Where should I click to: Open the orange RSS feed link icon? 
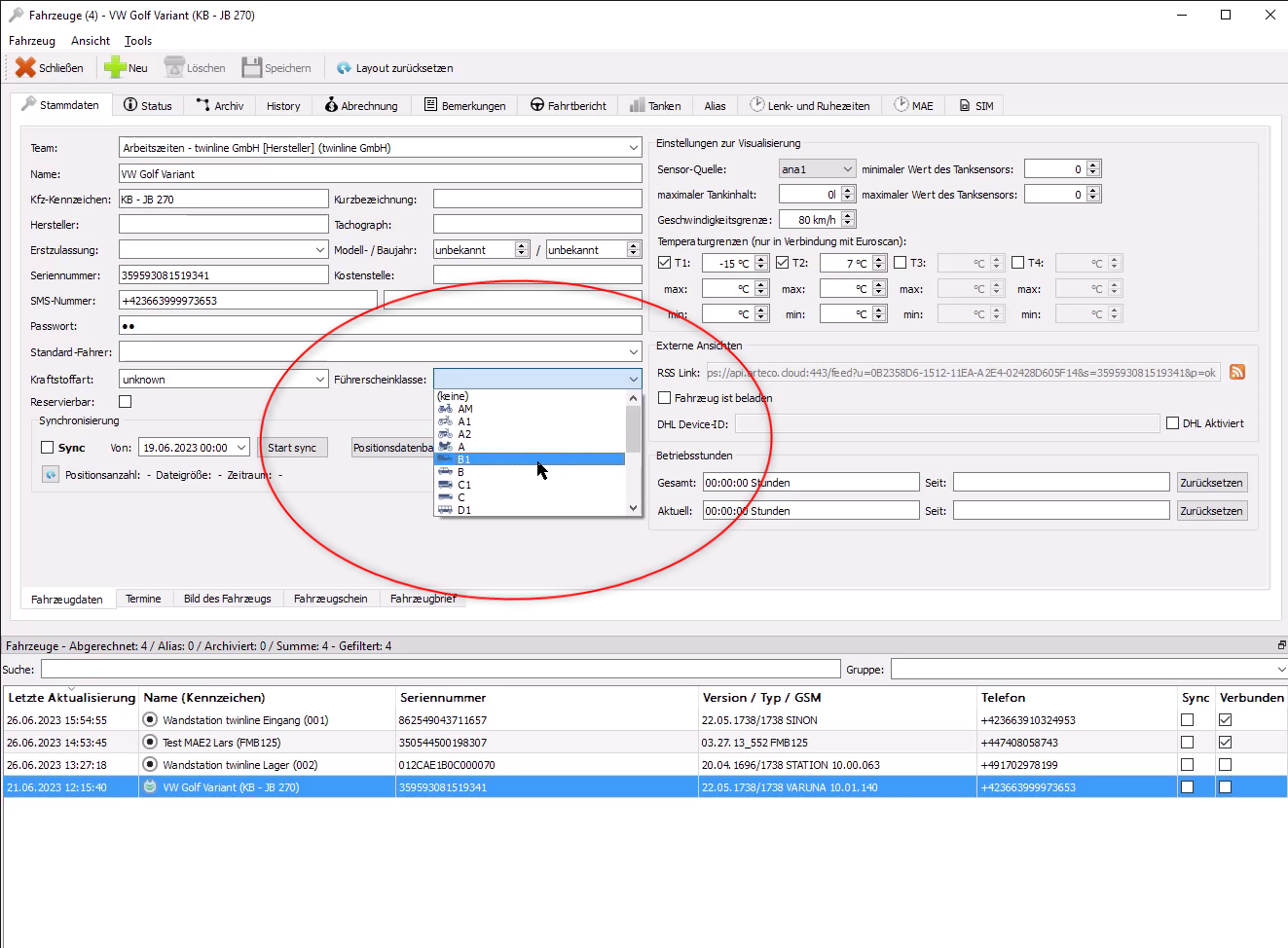tap(1237, 373)
